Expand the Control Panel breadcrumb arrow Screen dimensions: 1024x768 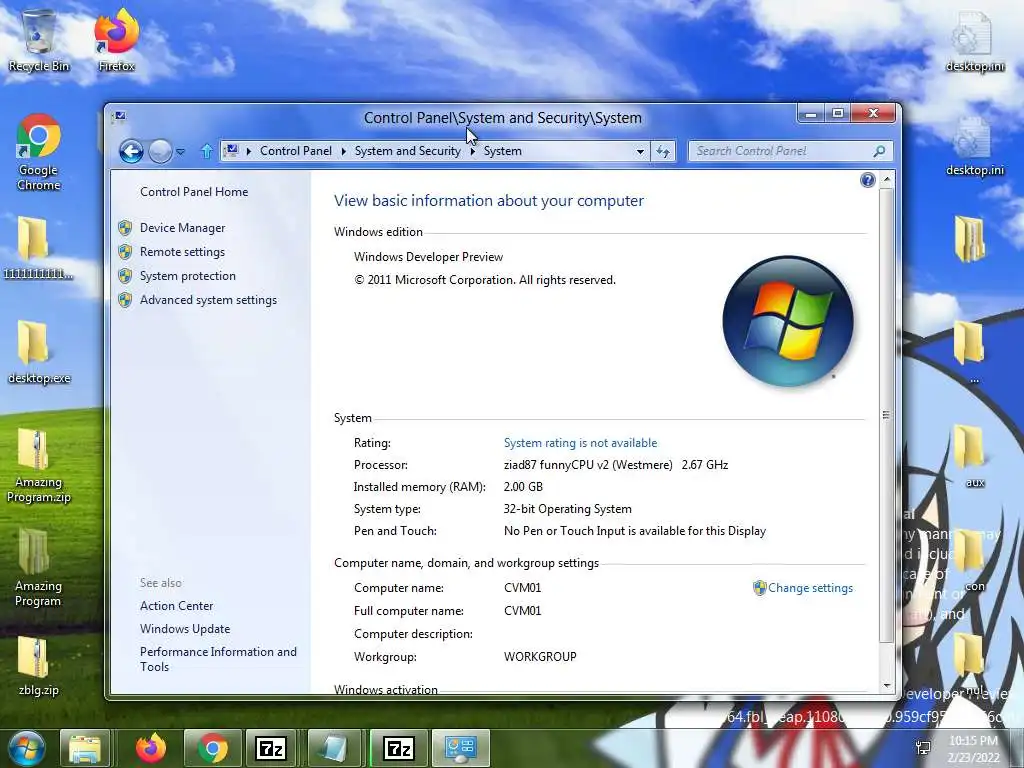(x=344, y=152)
